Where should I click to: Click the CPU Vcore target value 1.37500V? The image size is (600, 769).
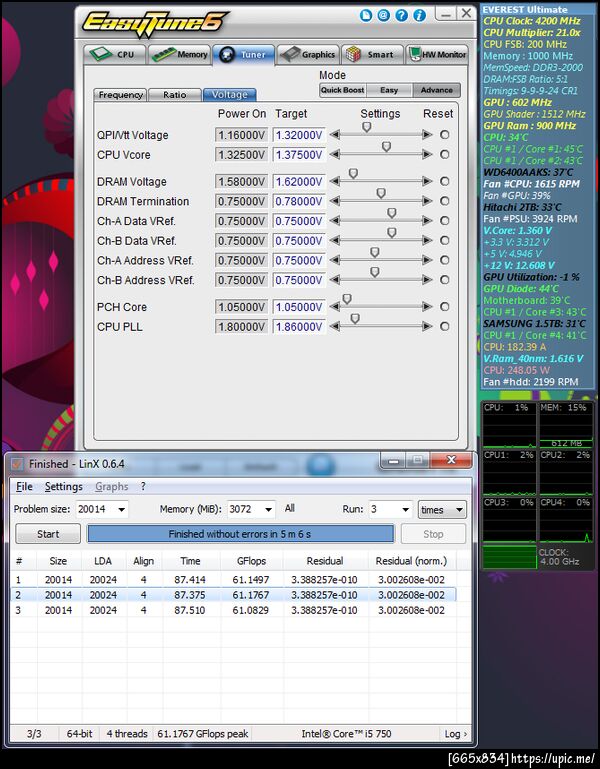point(299,155)
